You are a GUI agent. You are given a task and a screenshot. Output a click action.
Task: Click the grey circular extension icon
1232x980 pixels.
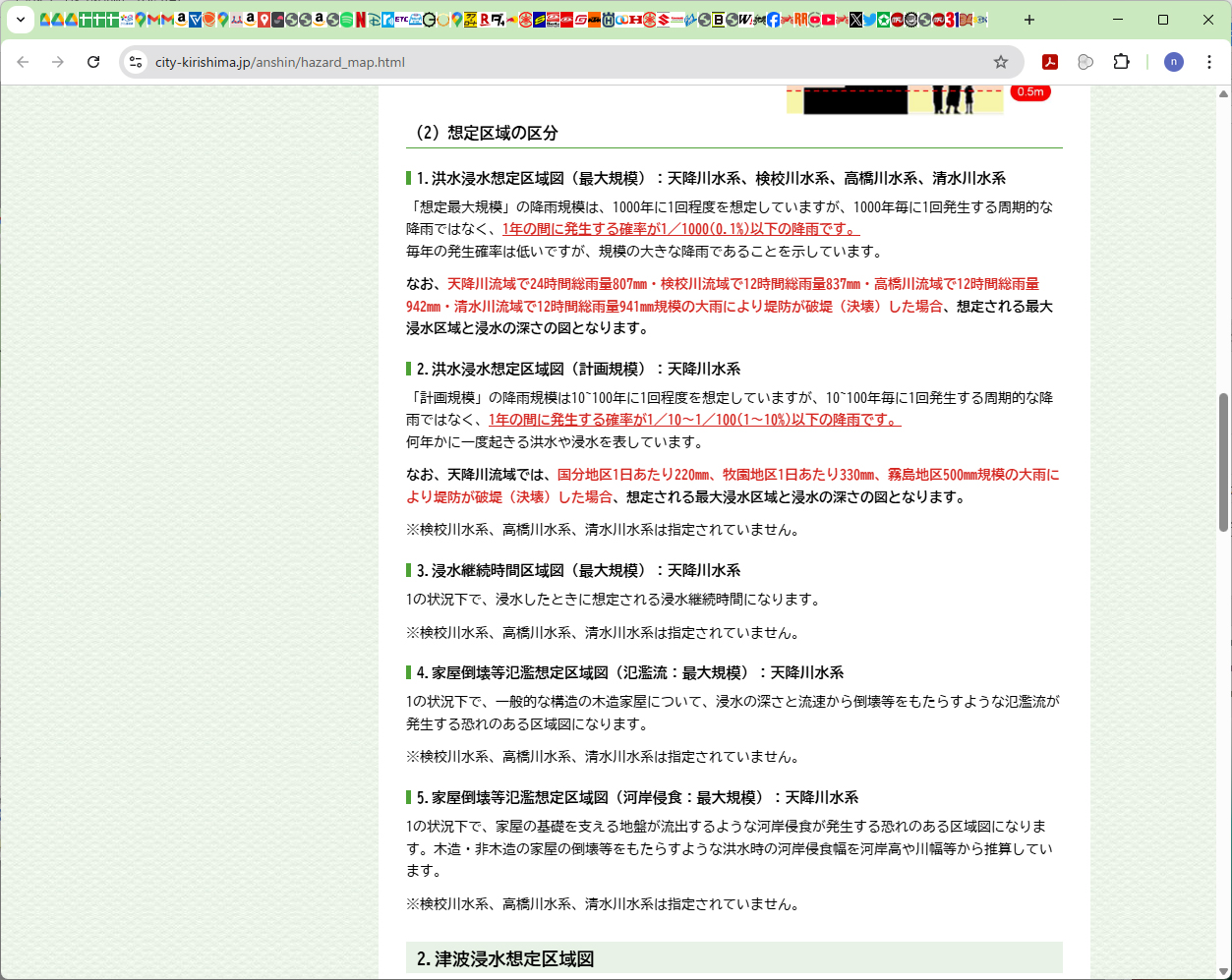click(x=1085, y=62)
